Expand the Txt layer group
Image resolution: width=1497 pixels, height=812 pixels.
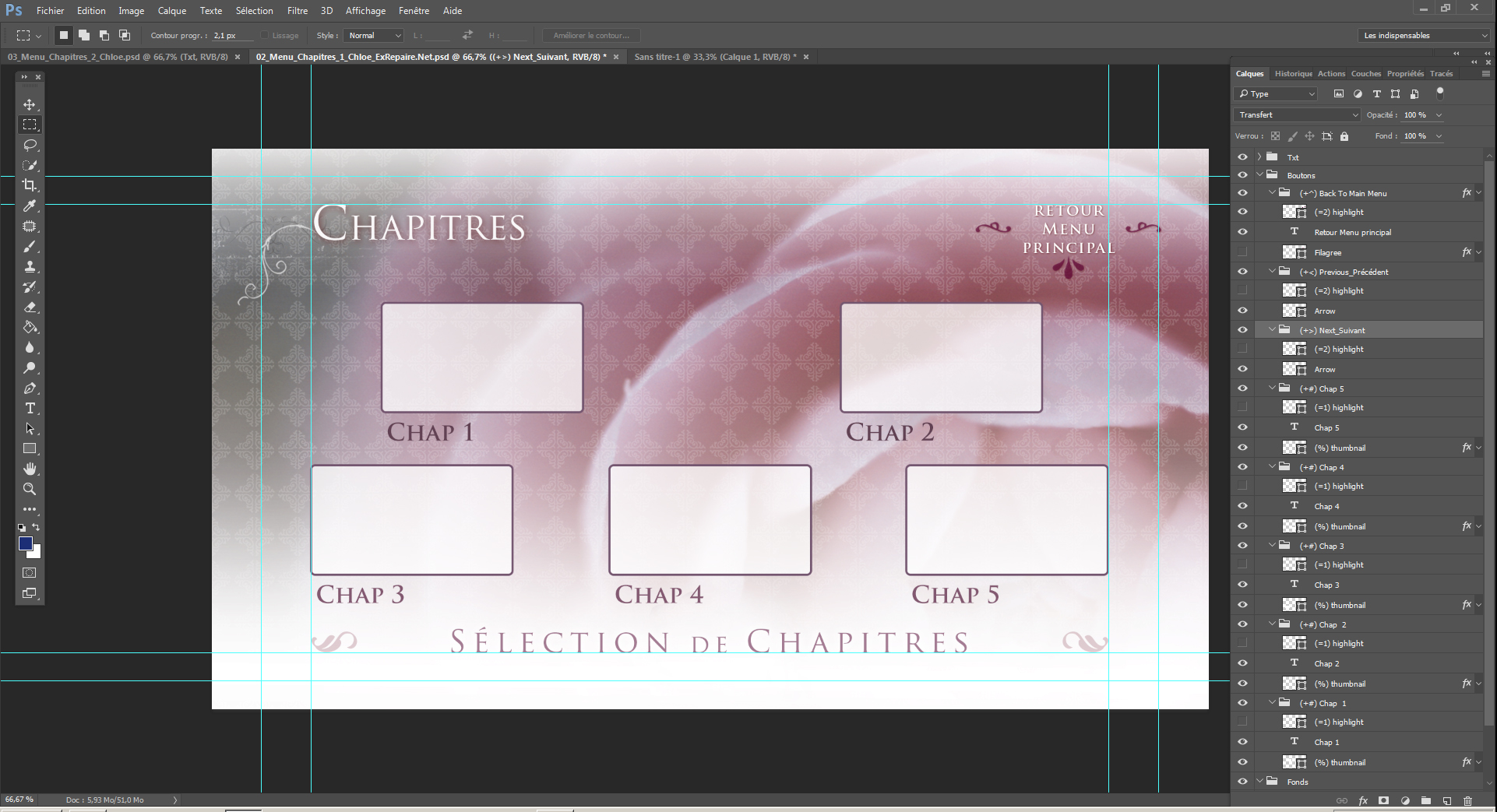[x=1259, y=156]
